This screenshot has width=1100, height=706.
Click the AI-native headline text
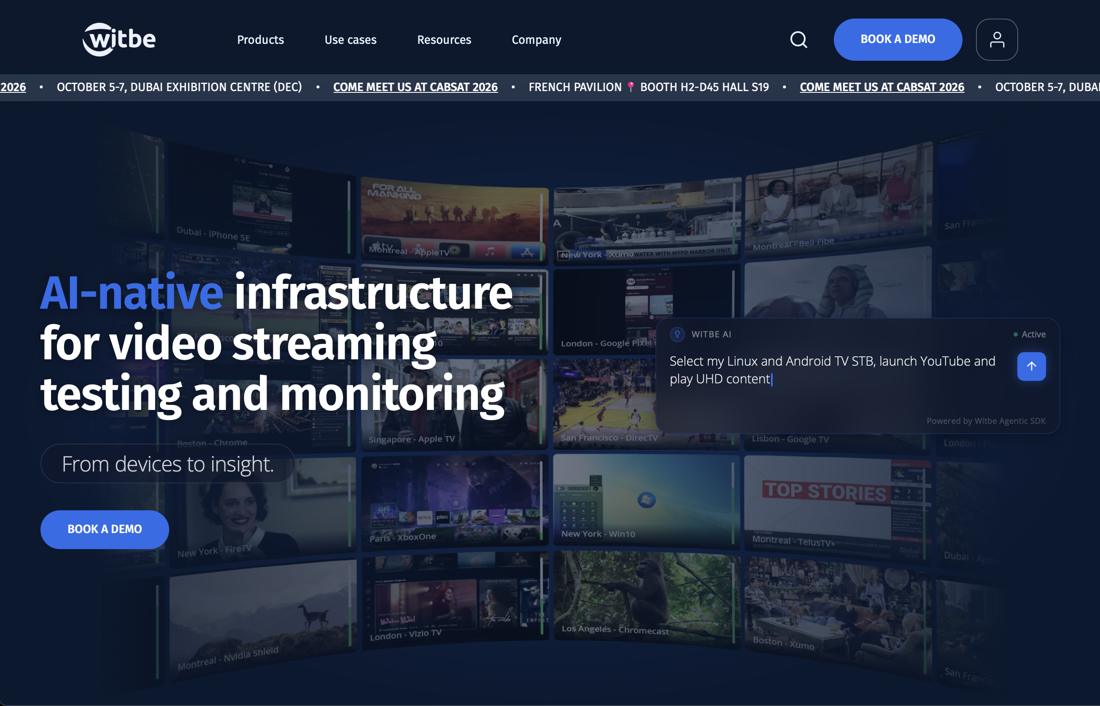pos(132,293)
